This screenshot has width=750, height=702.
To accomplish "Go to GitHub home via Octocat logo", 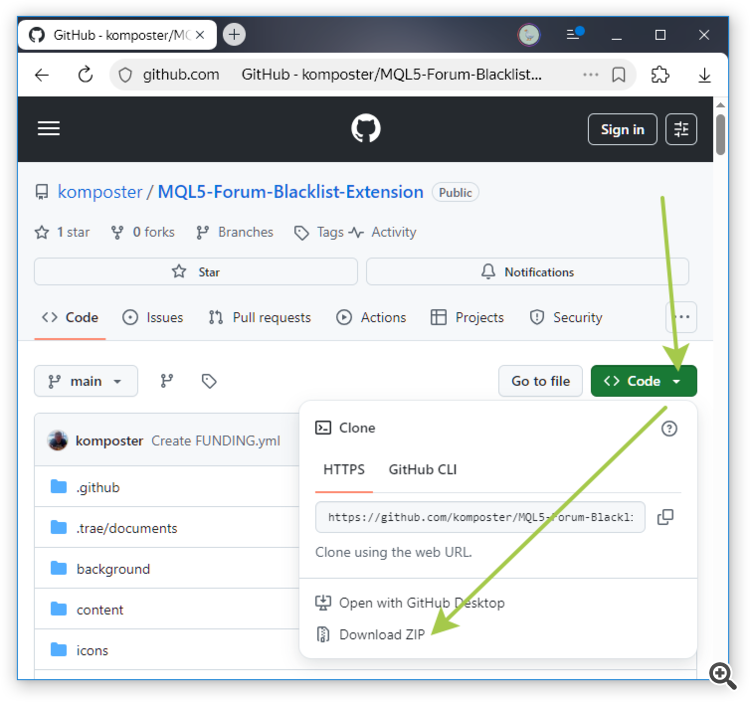I will pos(365,128).
